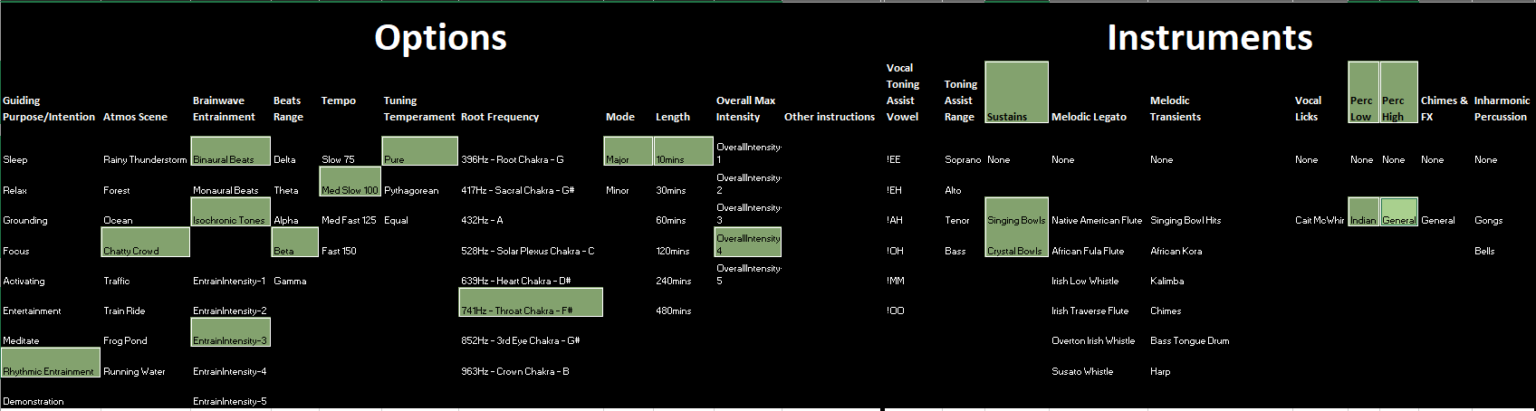The width and height of the screenshot is (1536, 411).
Task: Select the Rainy Thunderstorm atmos scene
Action: pos(145,160)
